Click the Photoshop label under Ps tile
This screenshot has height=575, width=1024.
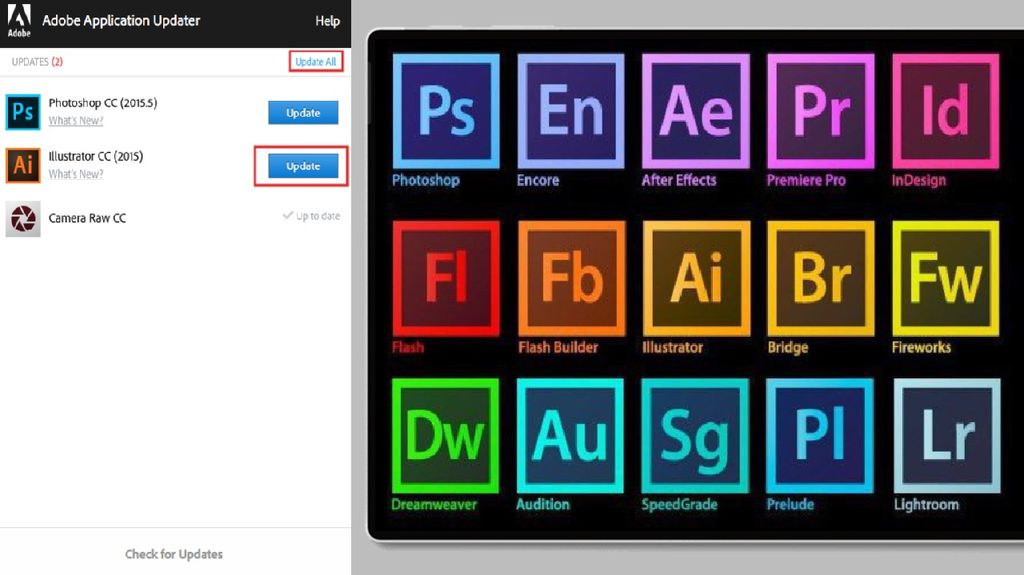pos(426,180)
